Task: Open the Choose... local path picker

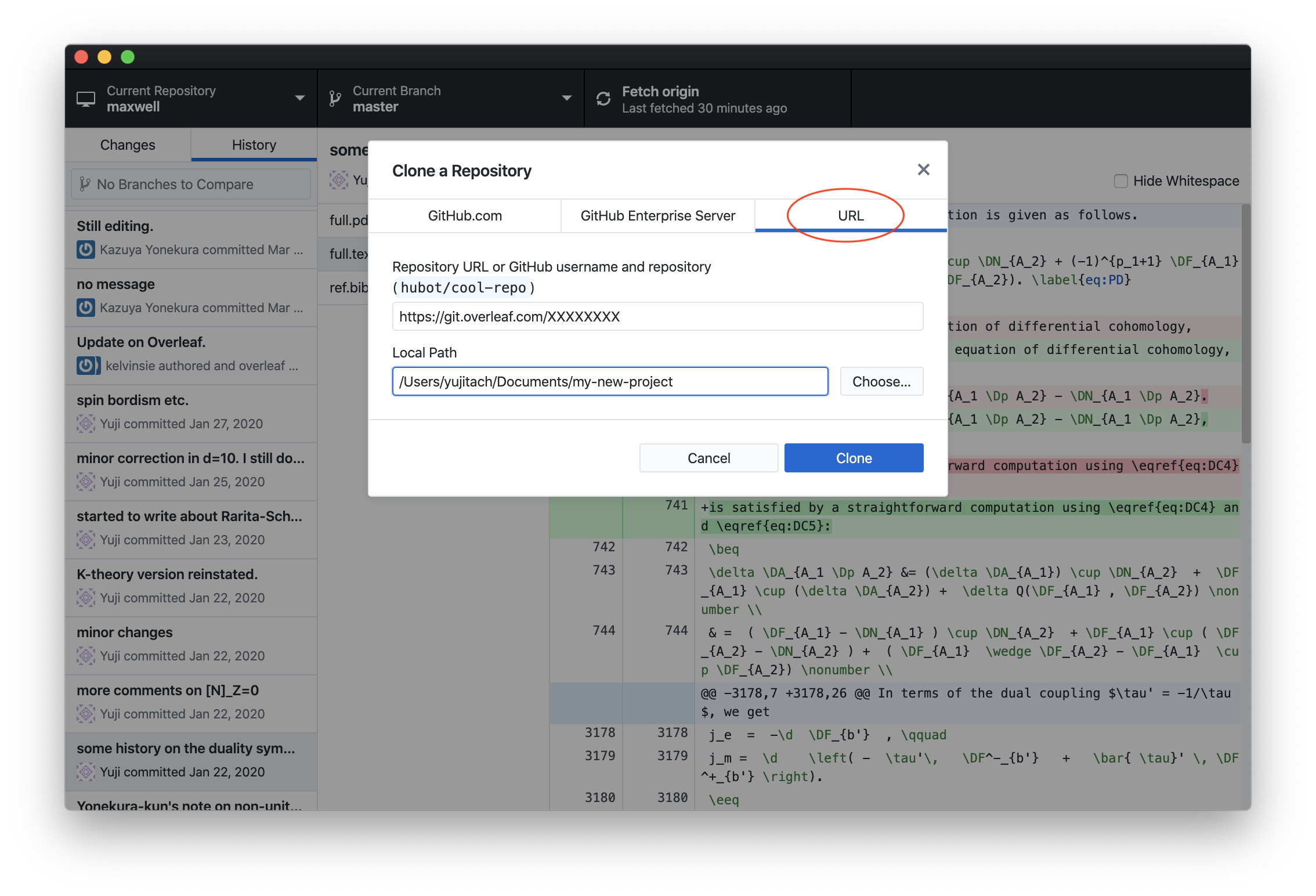Action: point(881,381)
